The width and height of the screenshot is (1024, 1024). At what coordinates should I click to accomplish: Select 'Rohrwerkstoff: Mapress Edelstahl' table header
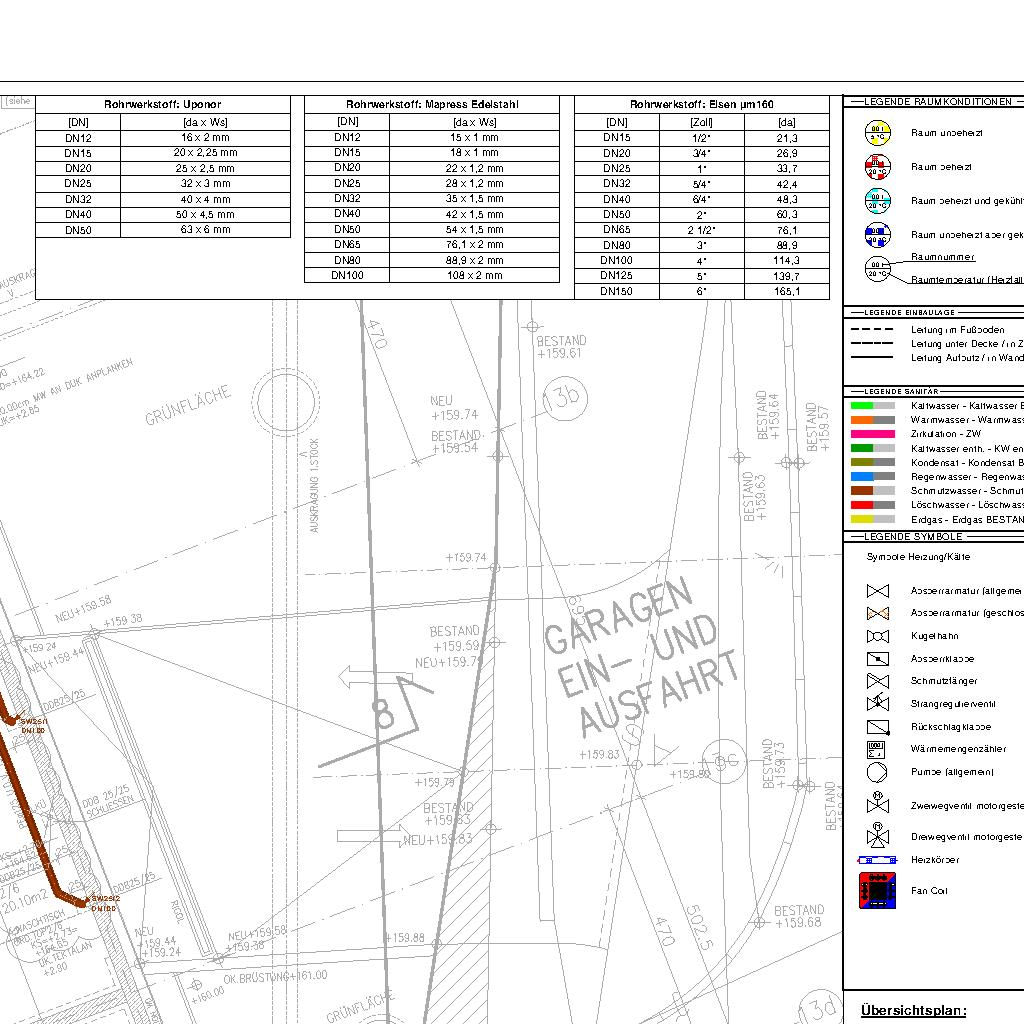(x=432, y=104)
